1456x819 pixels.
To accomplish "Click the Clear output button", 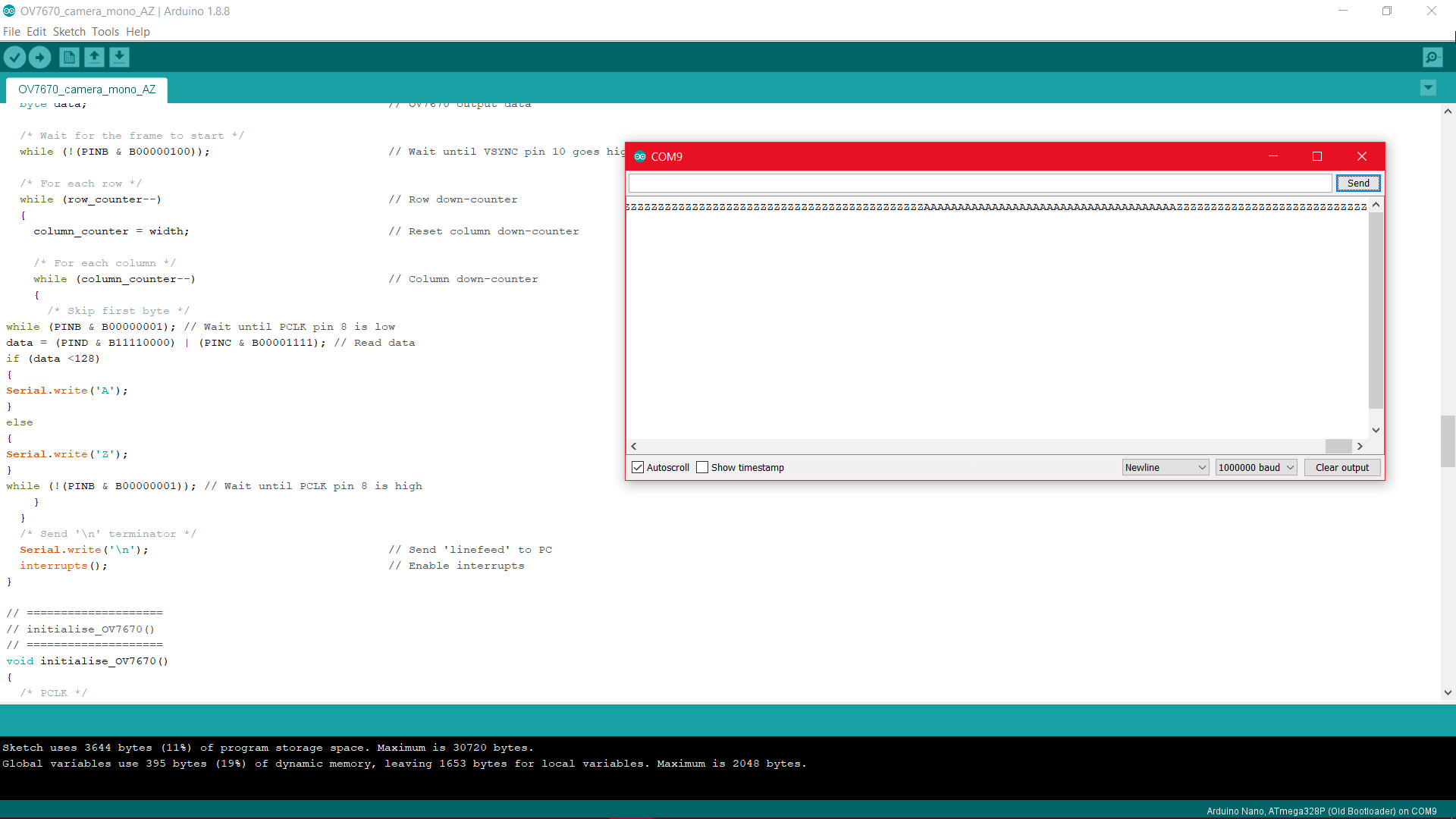I will 1341,467.
